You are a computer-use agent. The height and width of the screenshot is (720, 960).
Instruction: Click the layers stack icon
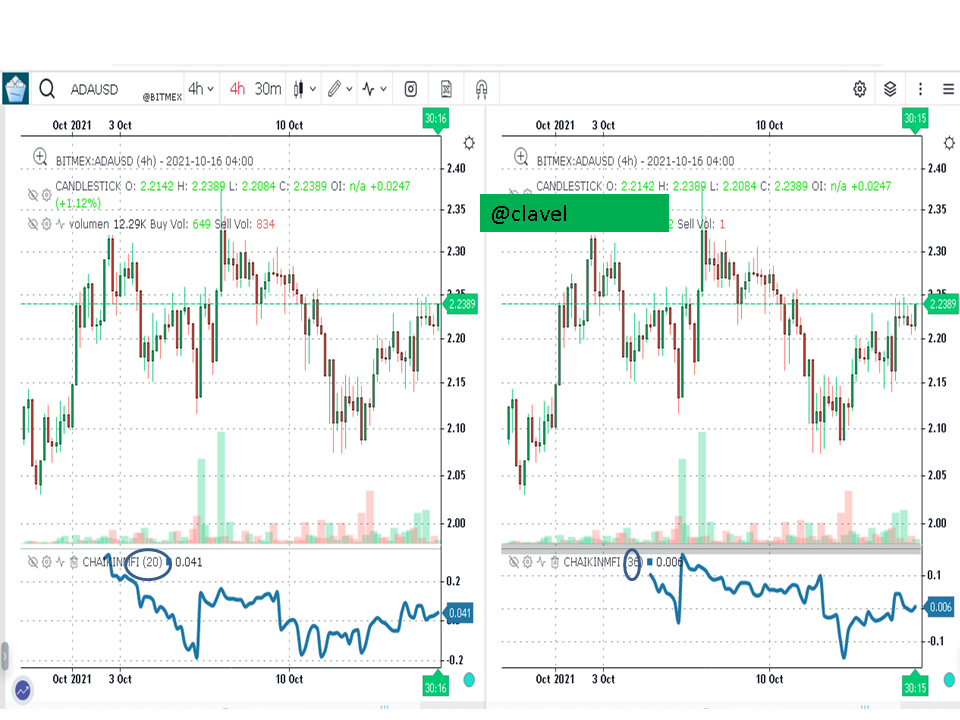click(890, 89)
